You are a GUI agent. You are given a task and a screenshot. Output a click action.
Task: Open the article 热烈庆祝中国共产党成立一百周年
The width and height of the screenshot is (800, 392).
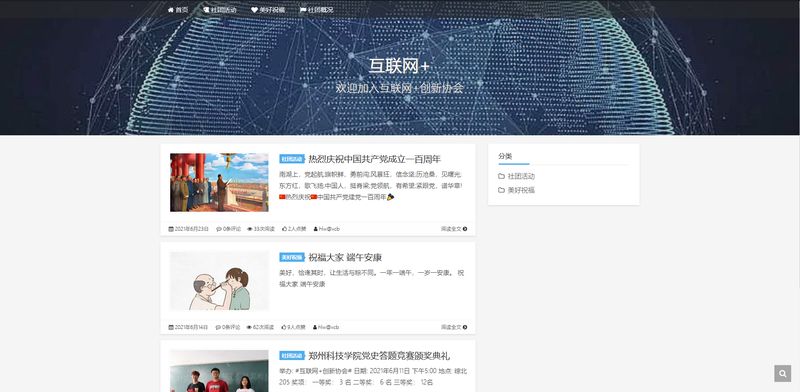374,159
